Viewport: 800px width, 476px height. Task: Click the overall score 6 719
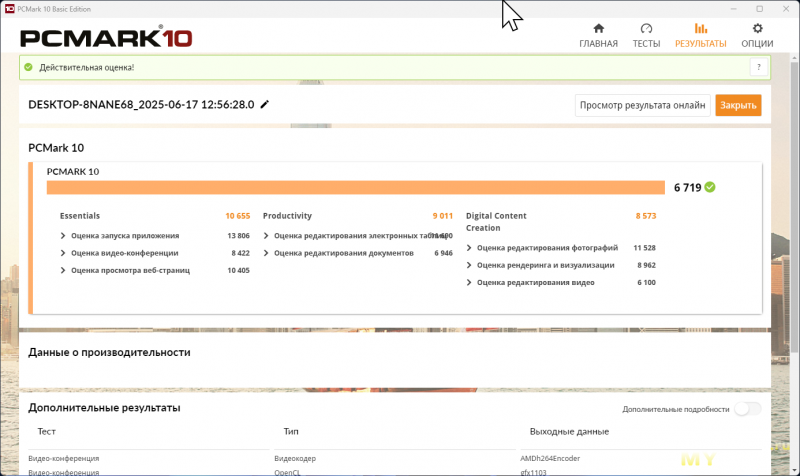coord(688,188)
